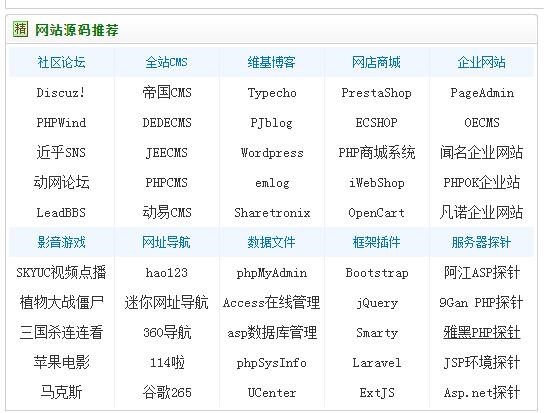Viewport: 544px width, 413px height.
Task: Click the Bootstrap link
Action: point(377,273)
